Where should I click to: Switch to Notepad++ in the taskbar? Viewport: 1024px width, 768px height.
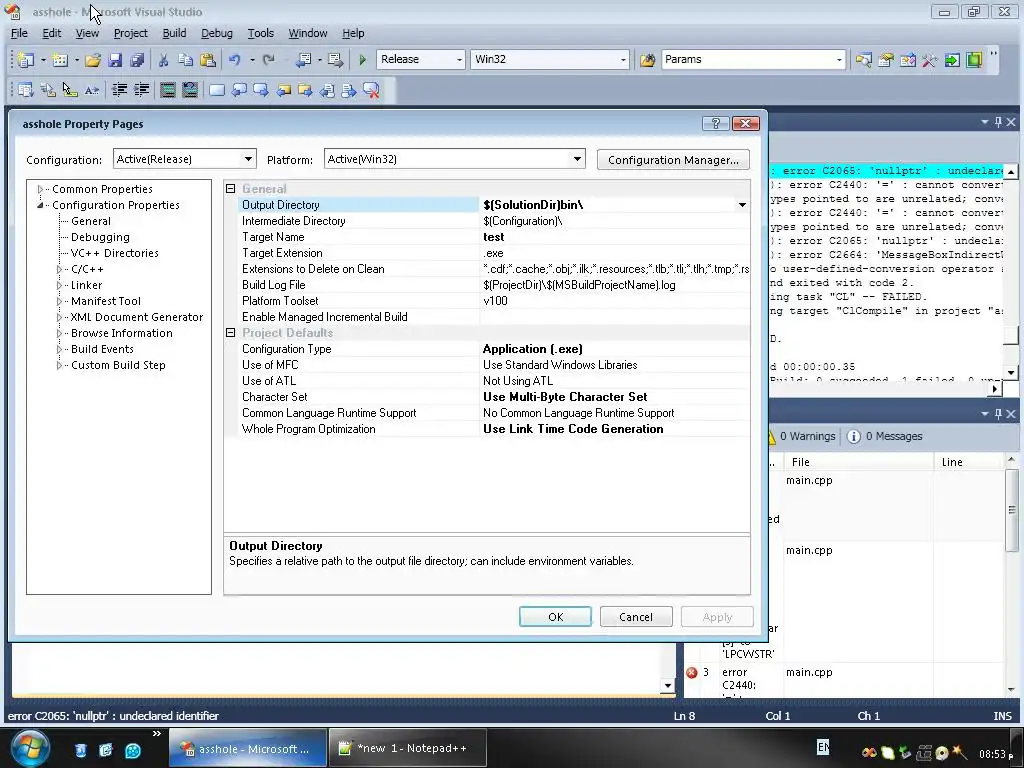tap(408, 748)
